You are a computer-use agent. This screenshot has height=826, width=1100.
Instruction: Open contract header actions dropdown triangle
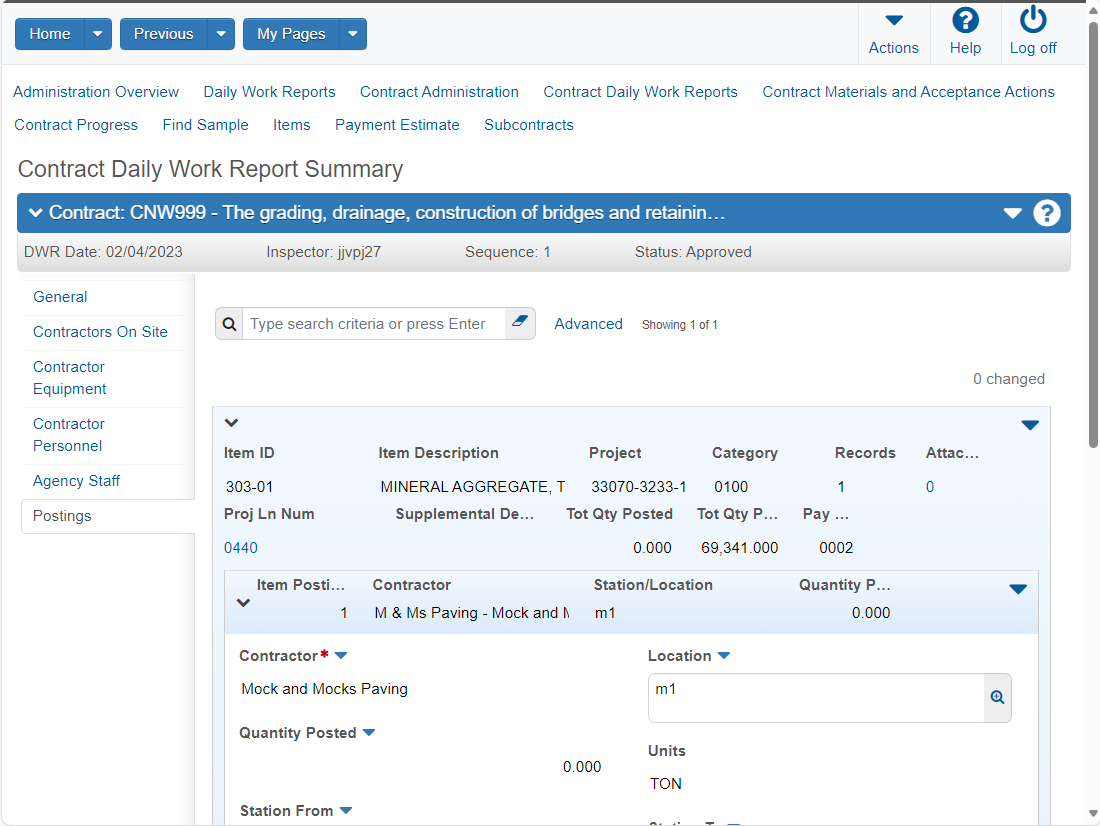pyautogui.click(x=1012, y=213)
